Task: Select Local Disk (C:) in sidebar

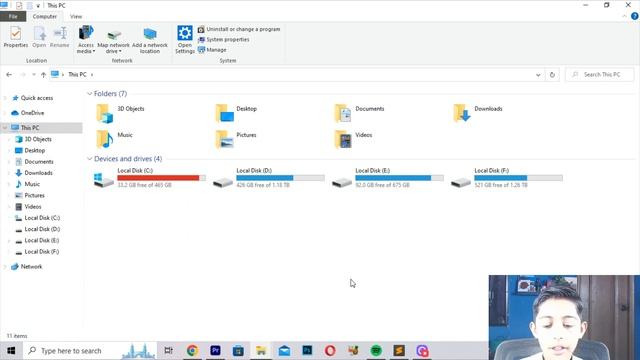Action: pos(42,218)
